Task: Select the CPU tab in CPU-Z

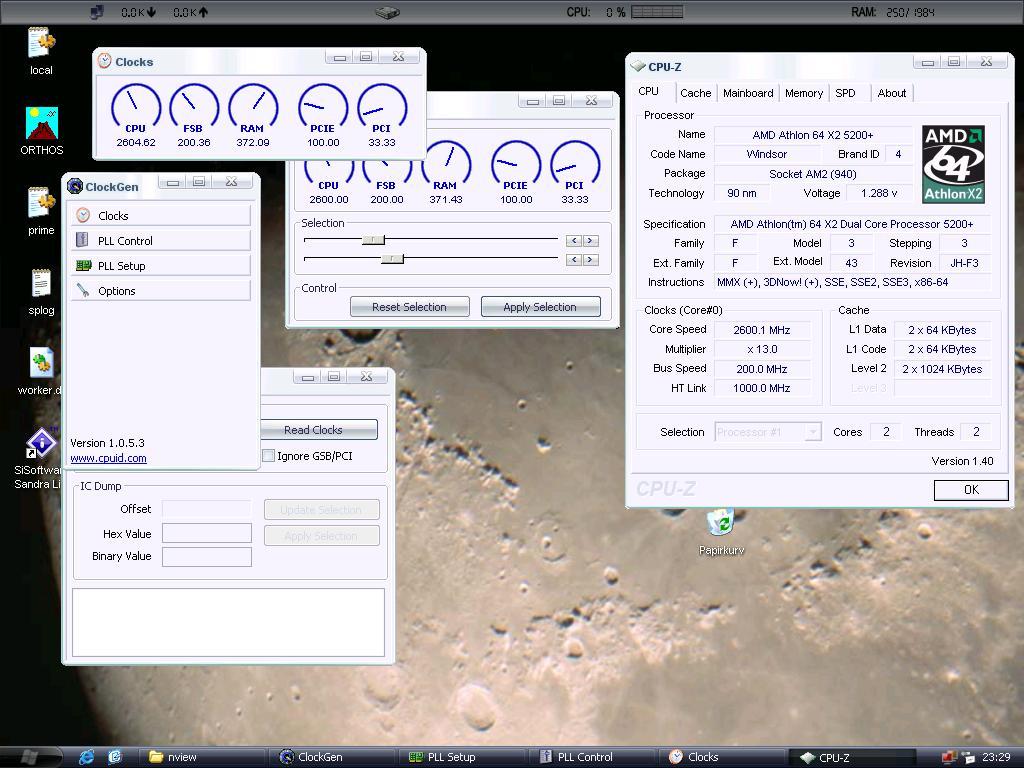Action: click(648, 91)
